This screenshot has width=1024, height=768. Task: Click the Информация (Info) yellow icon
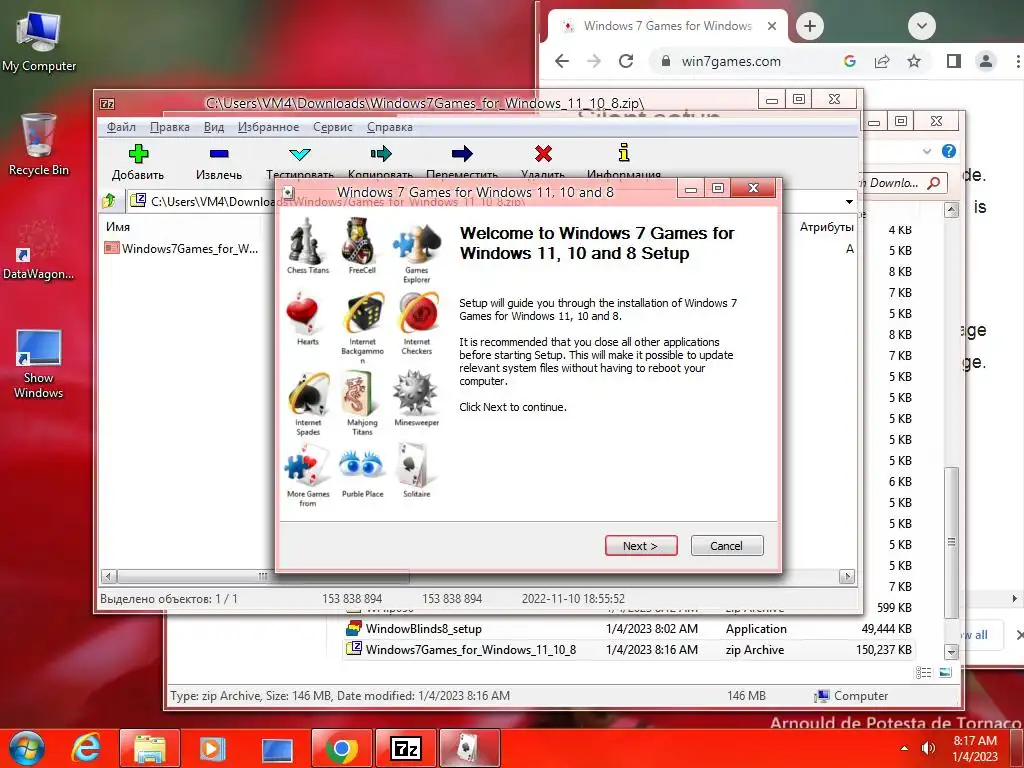pos(624,153)
